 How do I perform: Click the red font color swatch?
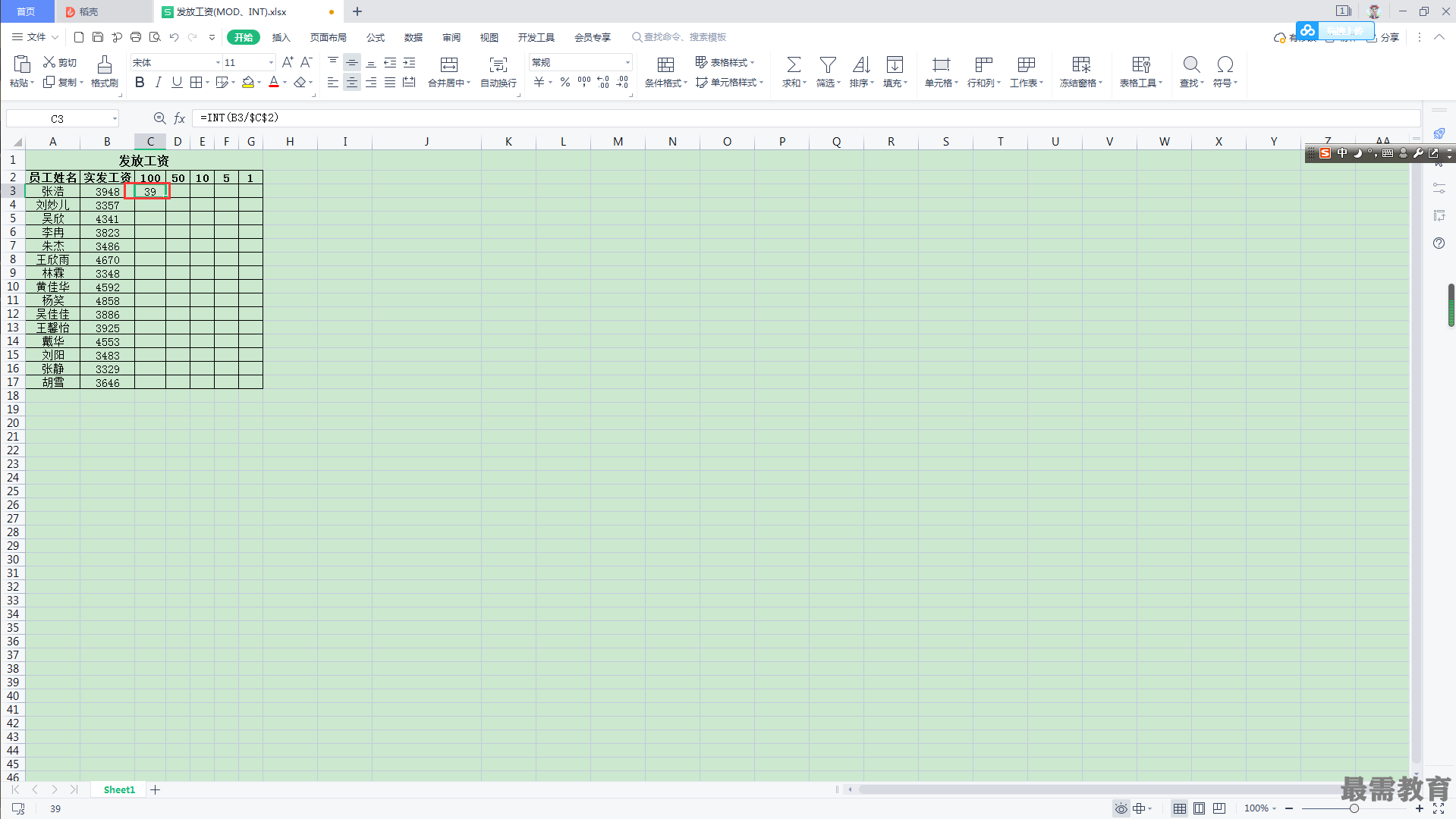274,82
